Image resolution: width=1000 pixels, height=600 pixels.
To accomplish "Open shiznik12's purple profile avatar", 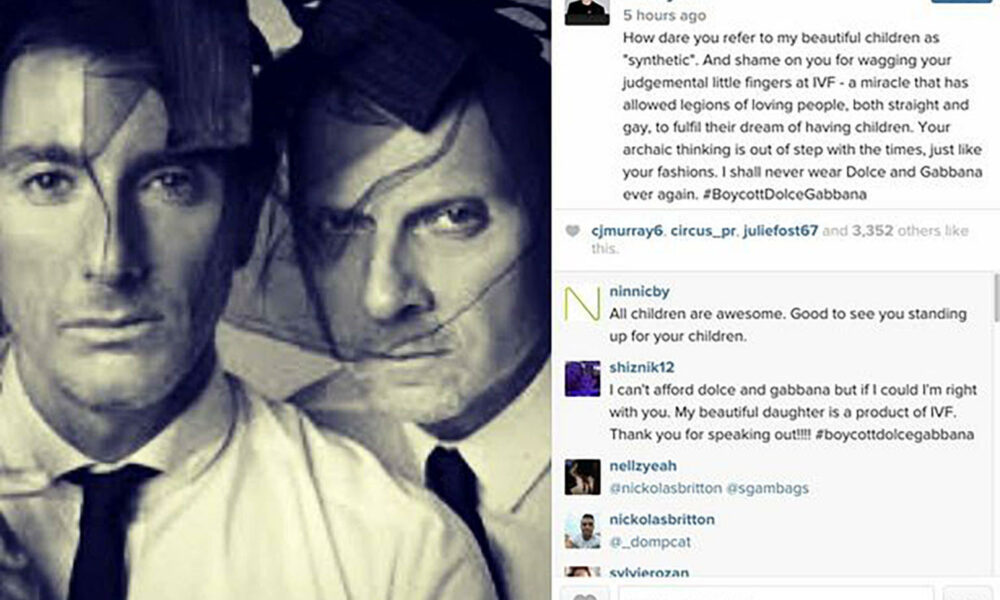I will point(582,379).
